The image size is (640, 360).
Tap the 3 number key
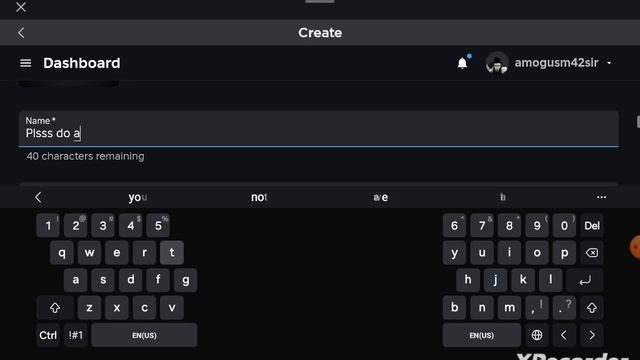[103, 225]
